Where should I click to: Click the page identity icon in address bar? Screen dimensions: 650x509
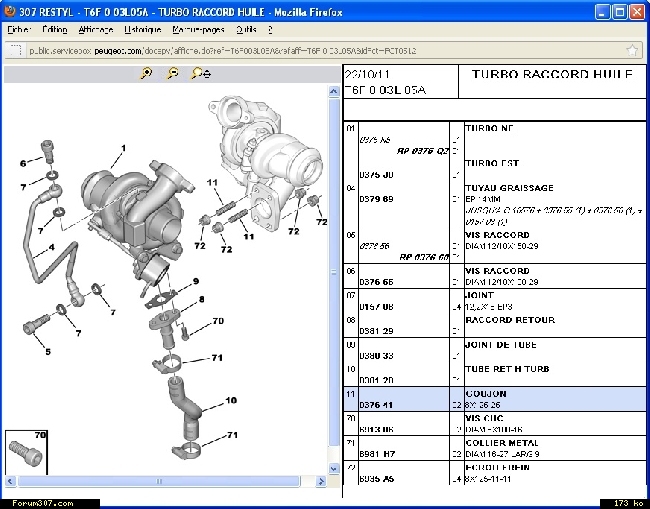pos(16,51)
